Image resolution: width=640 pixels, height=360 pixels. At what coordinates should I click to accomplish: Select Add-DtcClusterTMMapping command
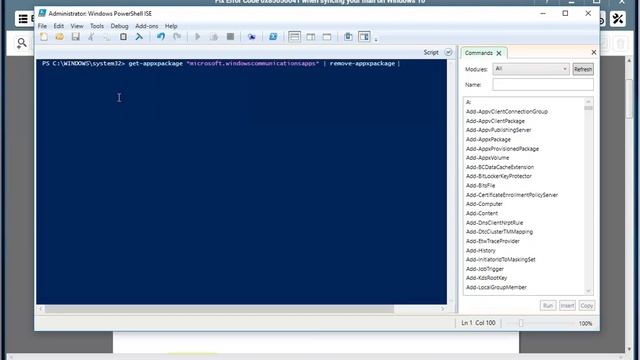point(499,231)
